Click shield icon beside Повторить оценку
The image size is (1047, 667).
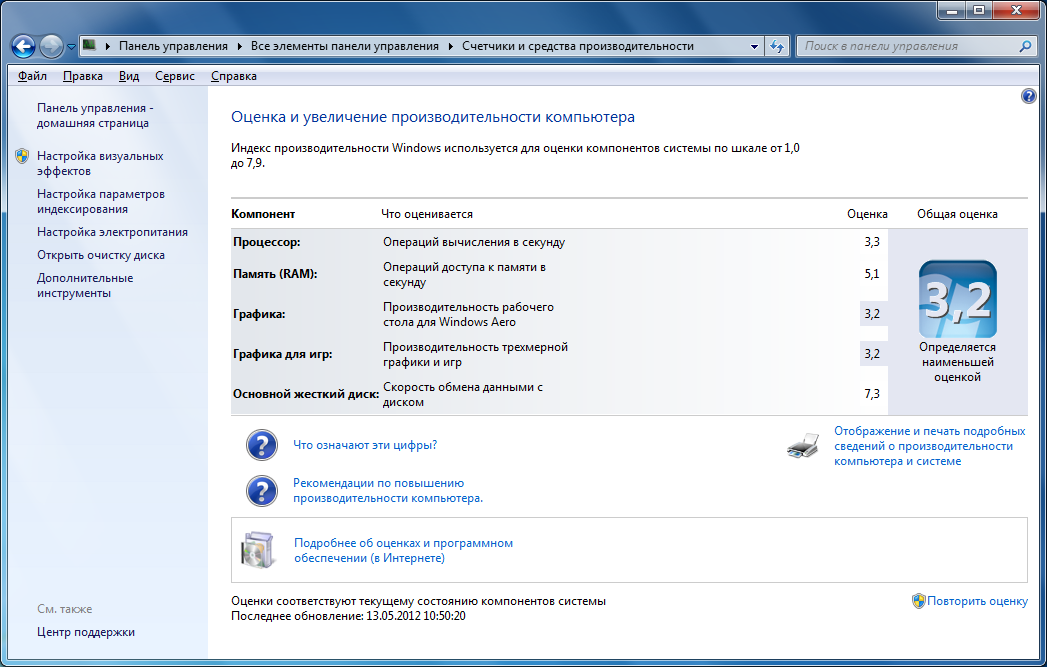[x=919, y=601]
